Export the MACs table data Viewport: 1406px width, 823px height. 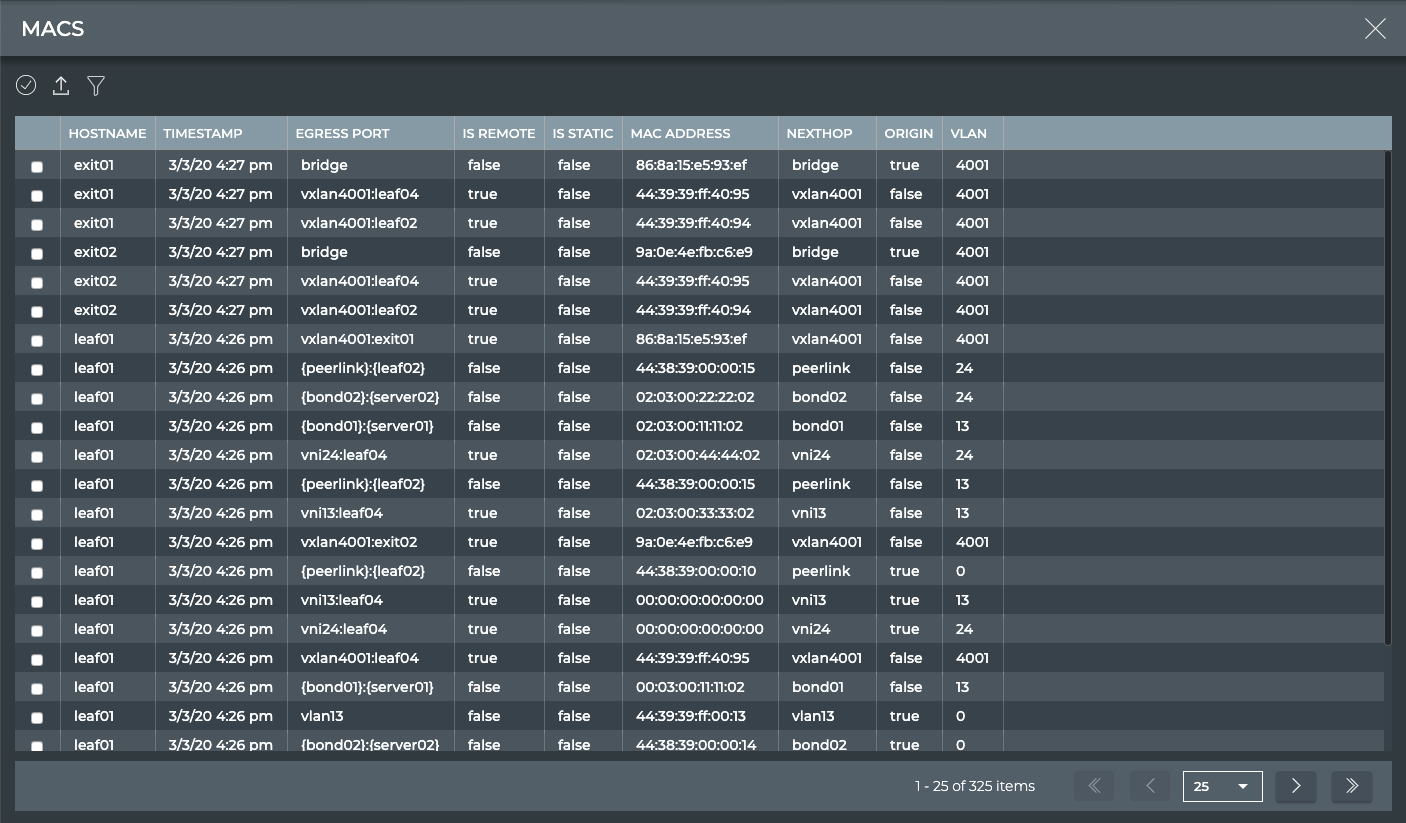pyautogui.click(x=61, y=86)
